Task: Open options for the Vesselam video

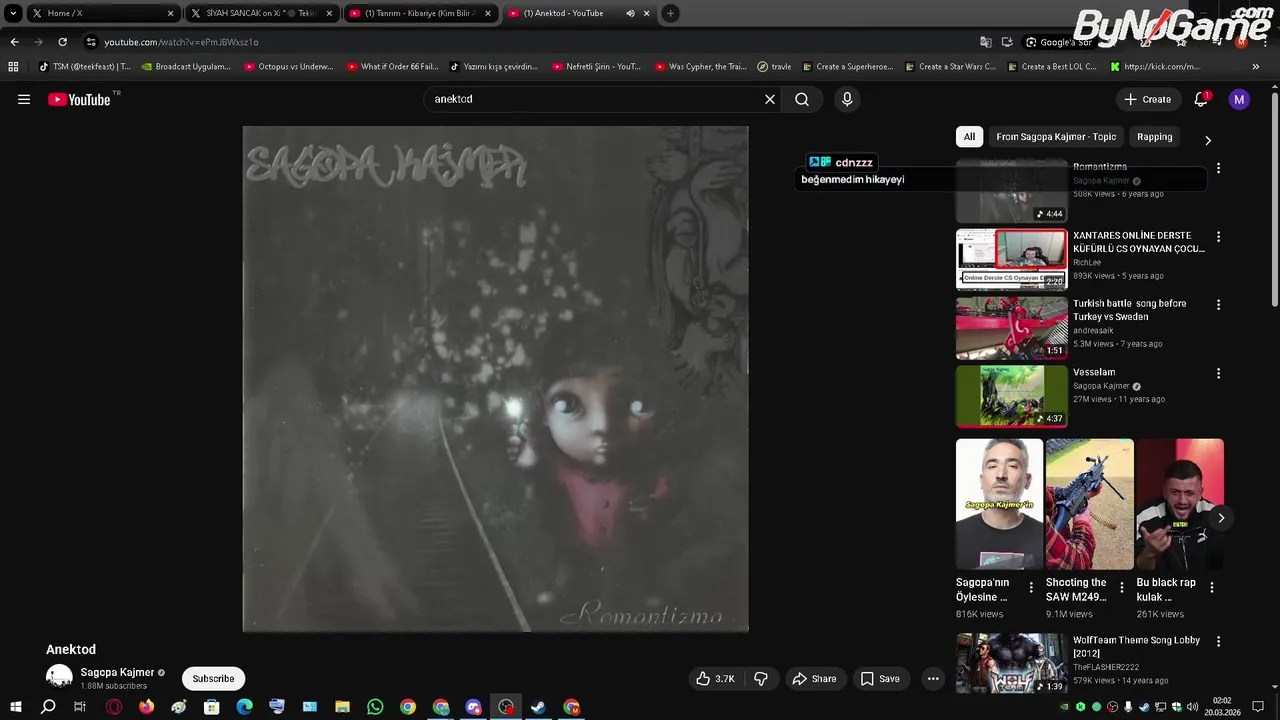Action: tap(1218, 373)
